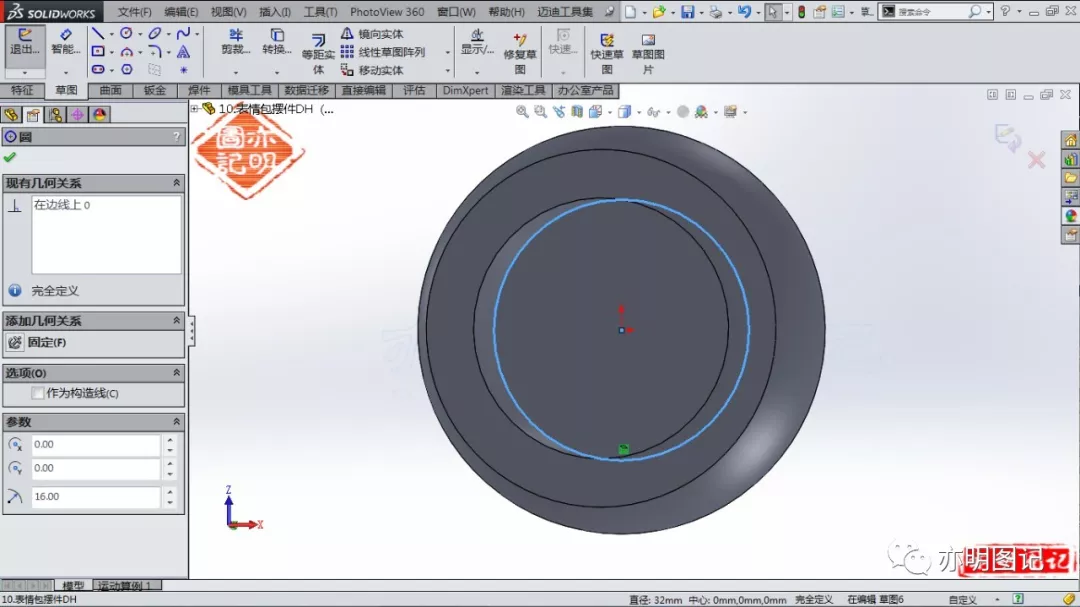The width and height of the screenshot is (1080, 607).
Task: Collapse the 现有几何关系 section
Action: [176, 183]
